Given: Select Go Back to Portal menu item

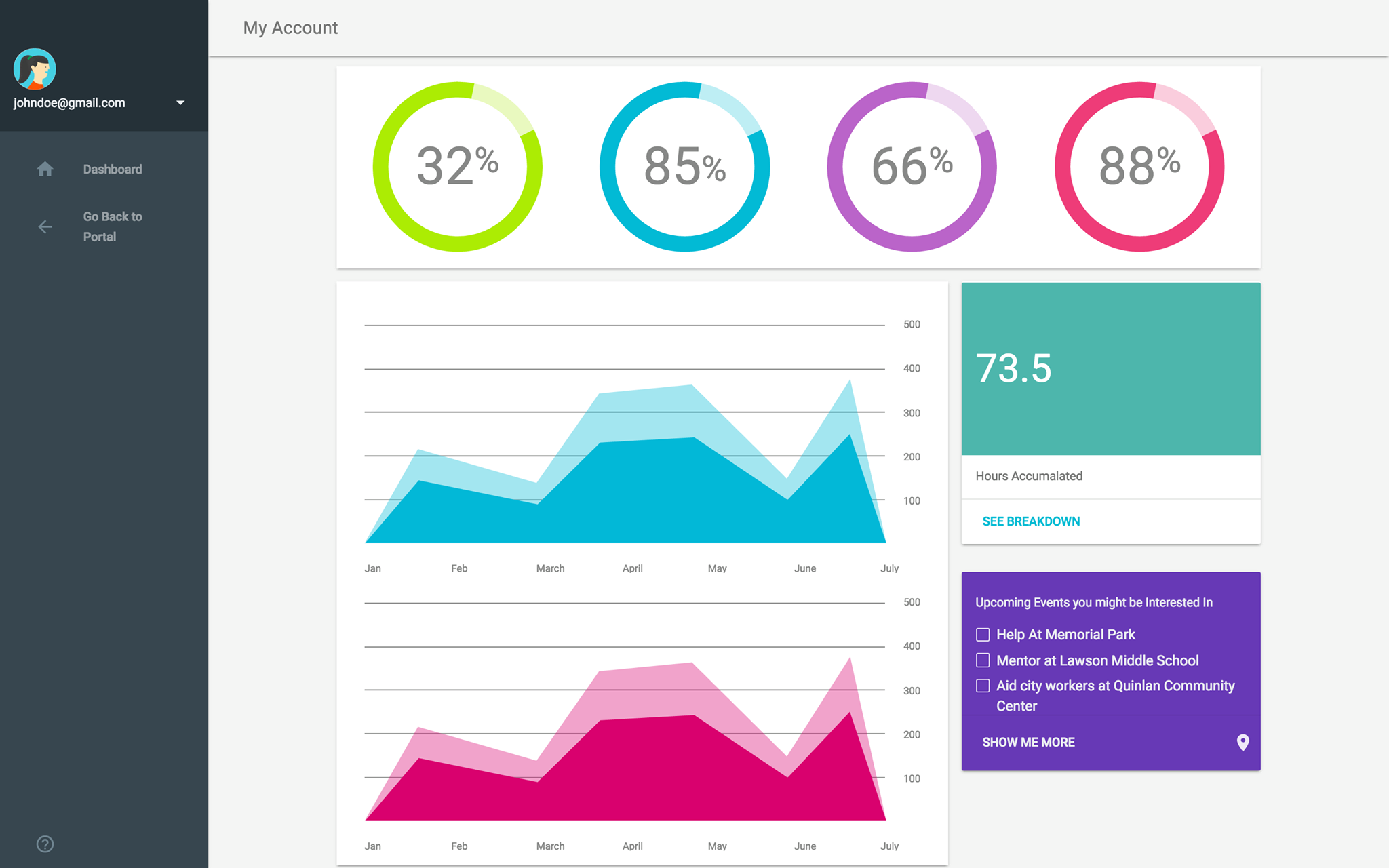Looking at the screenshot, I should (x=113, y=226).
